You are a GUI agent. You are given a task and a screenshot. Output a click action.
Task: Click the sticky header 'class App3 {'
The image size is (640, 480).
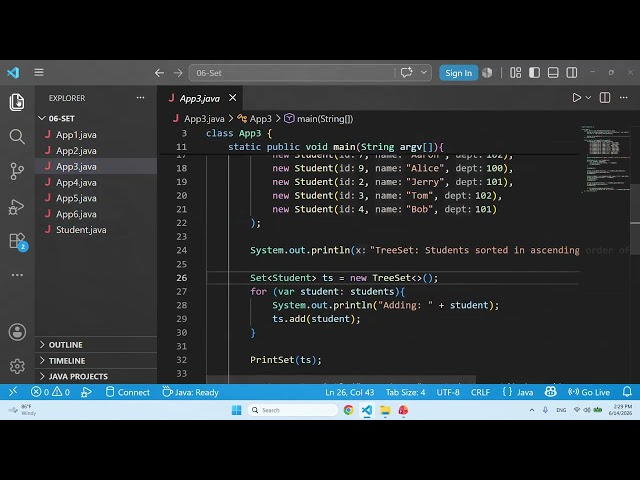[x=239, y=133]
